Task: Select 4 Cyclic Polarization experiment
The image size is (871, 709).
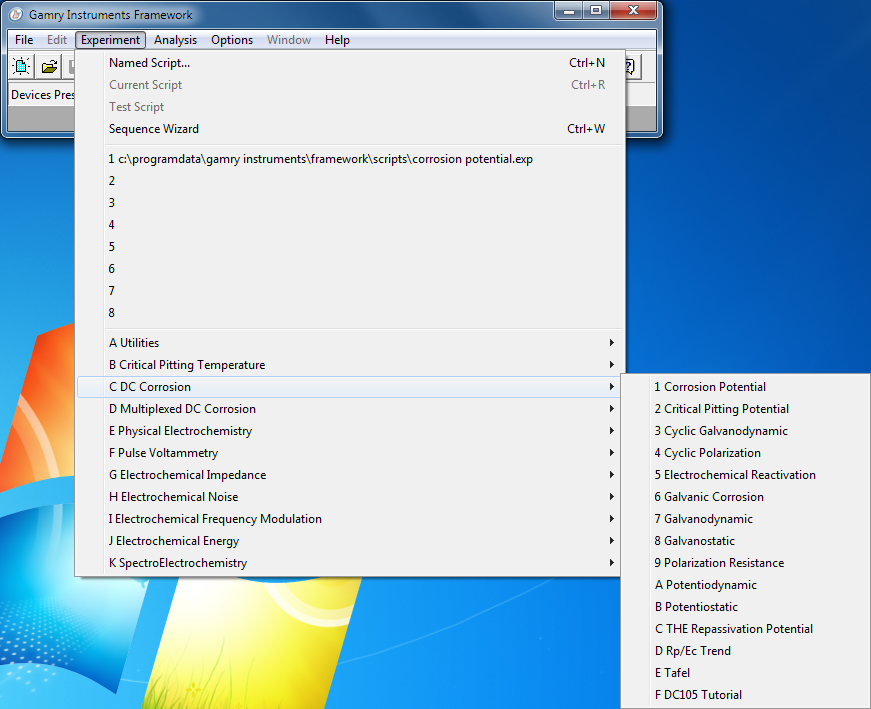Action: pyautogui.click(x=746, y=453)
